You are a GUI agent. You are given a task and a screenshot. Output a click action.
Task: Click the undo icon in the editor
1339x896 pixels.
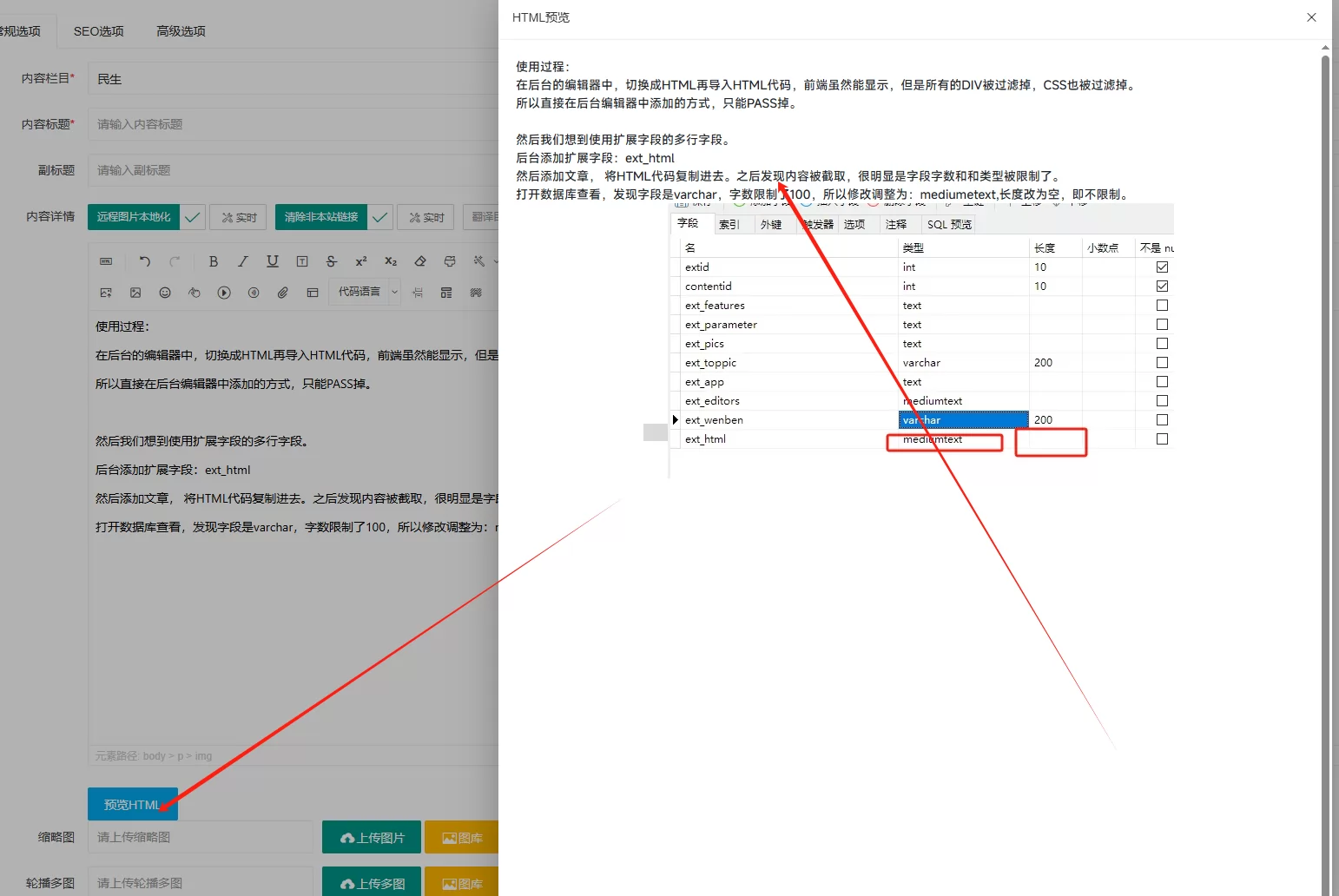(145, 261)
